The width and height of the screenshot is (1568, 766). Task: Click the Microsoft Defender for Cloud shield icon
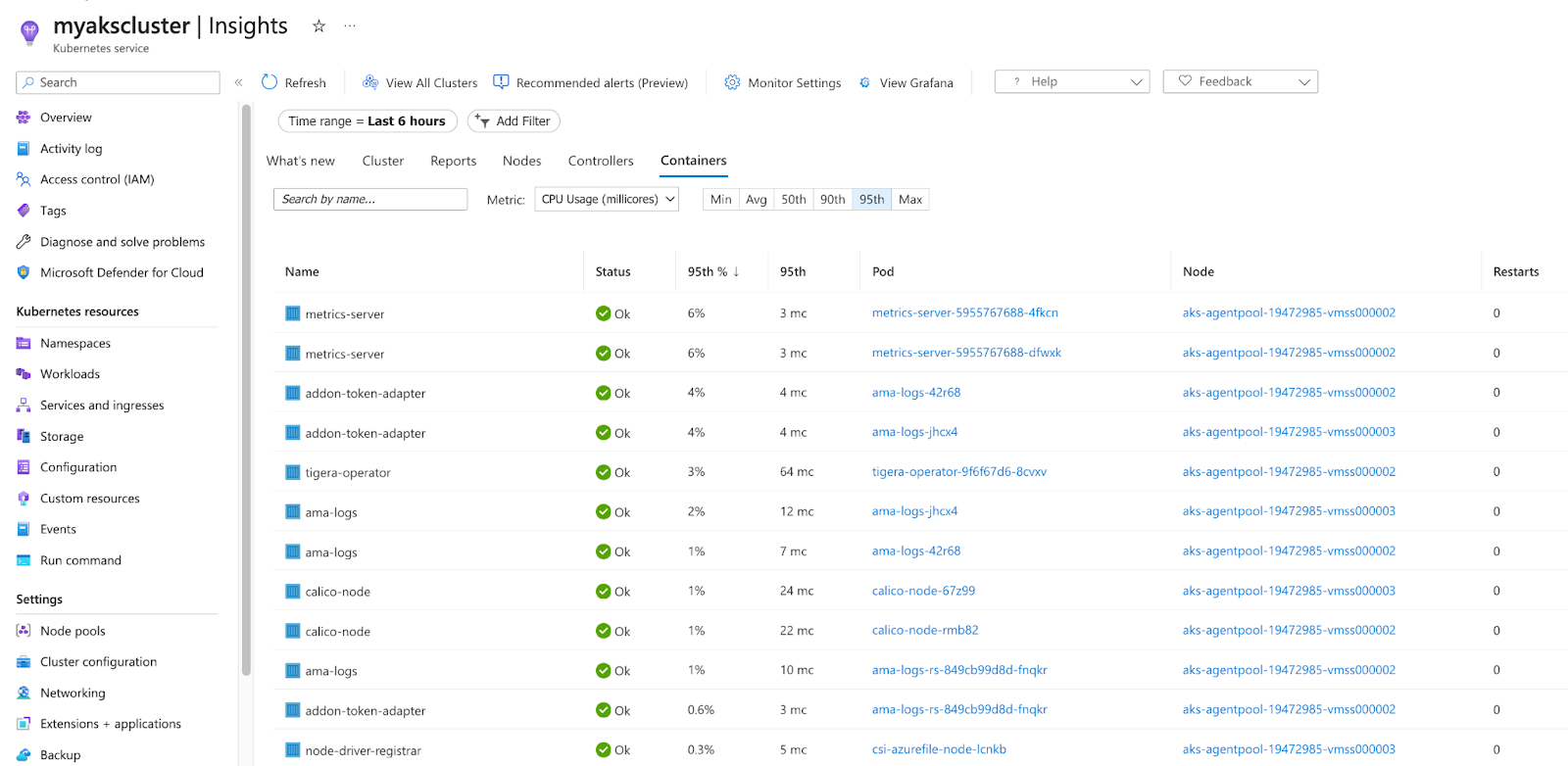point(24,272)
